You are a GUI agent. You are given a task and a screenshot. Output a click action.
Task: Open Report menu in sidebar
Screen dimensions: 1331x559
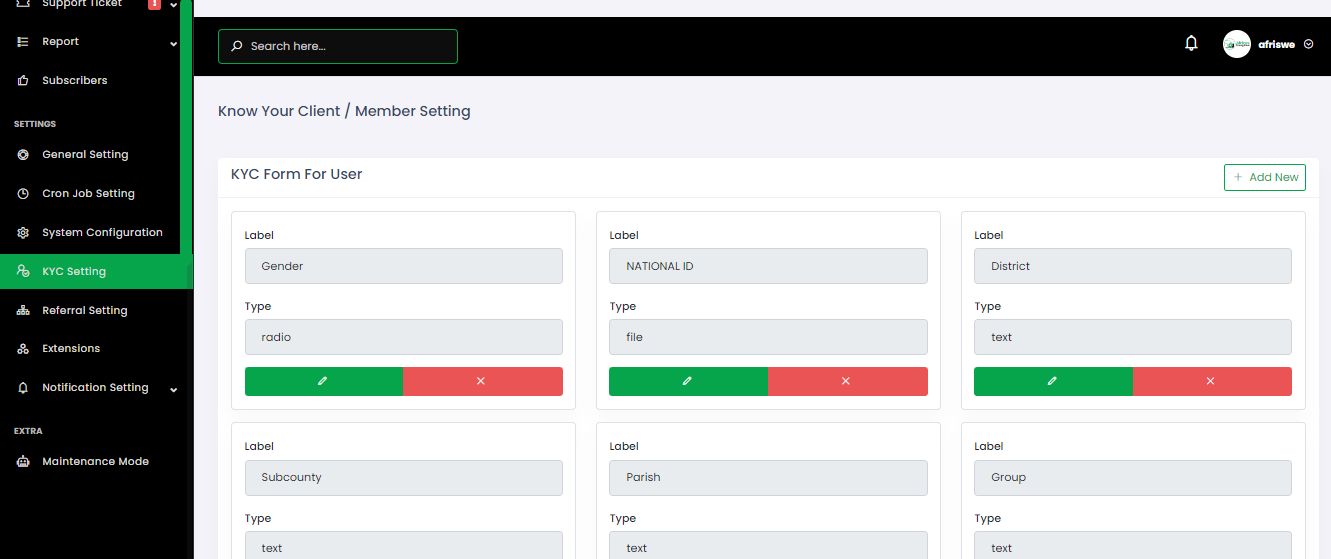(x=96, y=42)
